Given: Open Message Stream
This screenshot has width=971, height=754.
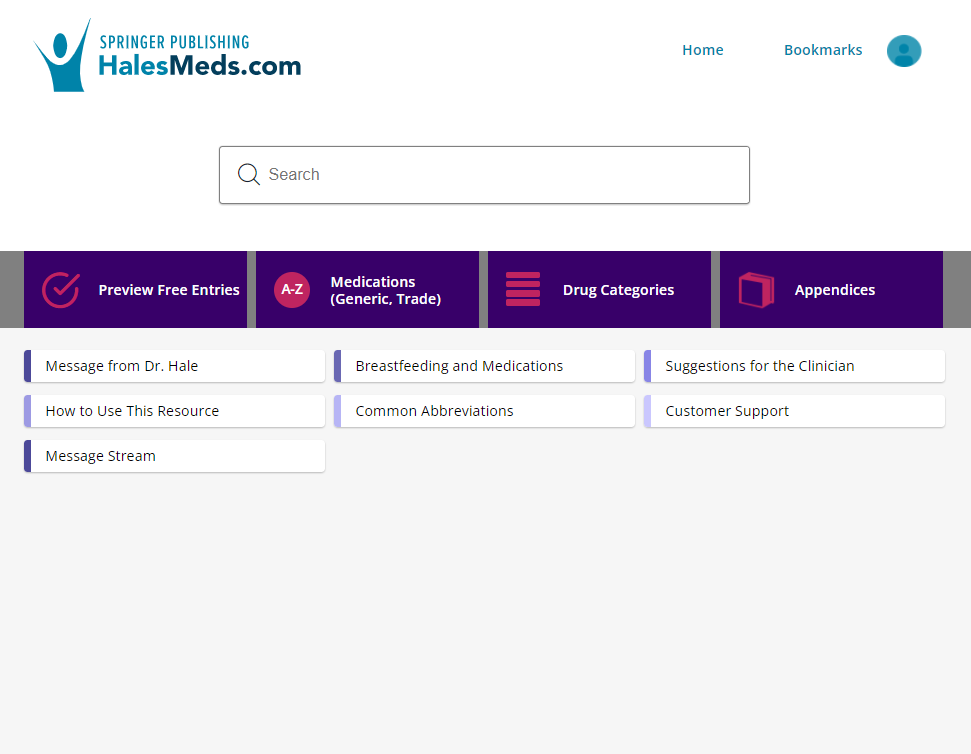Looking at the screenshot, I should point(175,456).
